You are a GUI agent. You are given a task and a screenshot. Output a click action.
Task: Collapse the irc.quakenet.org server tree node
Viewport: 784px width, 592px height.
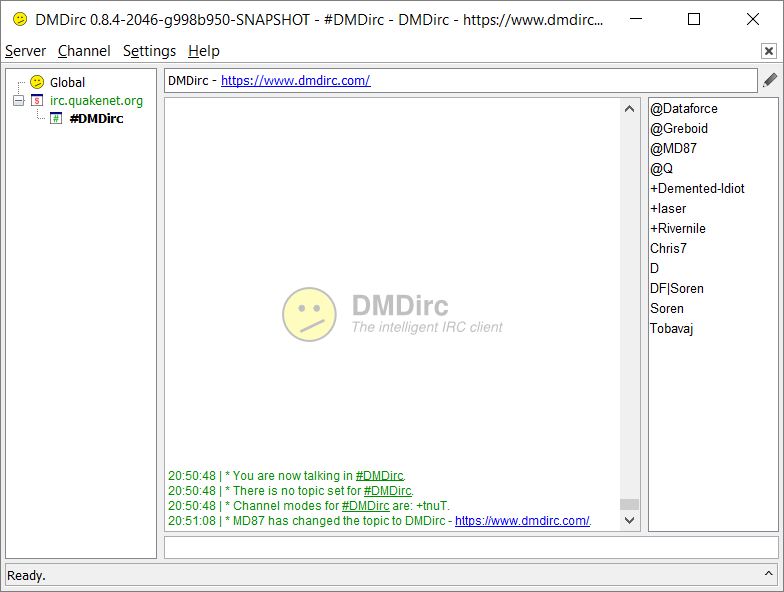18,101
